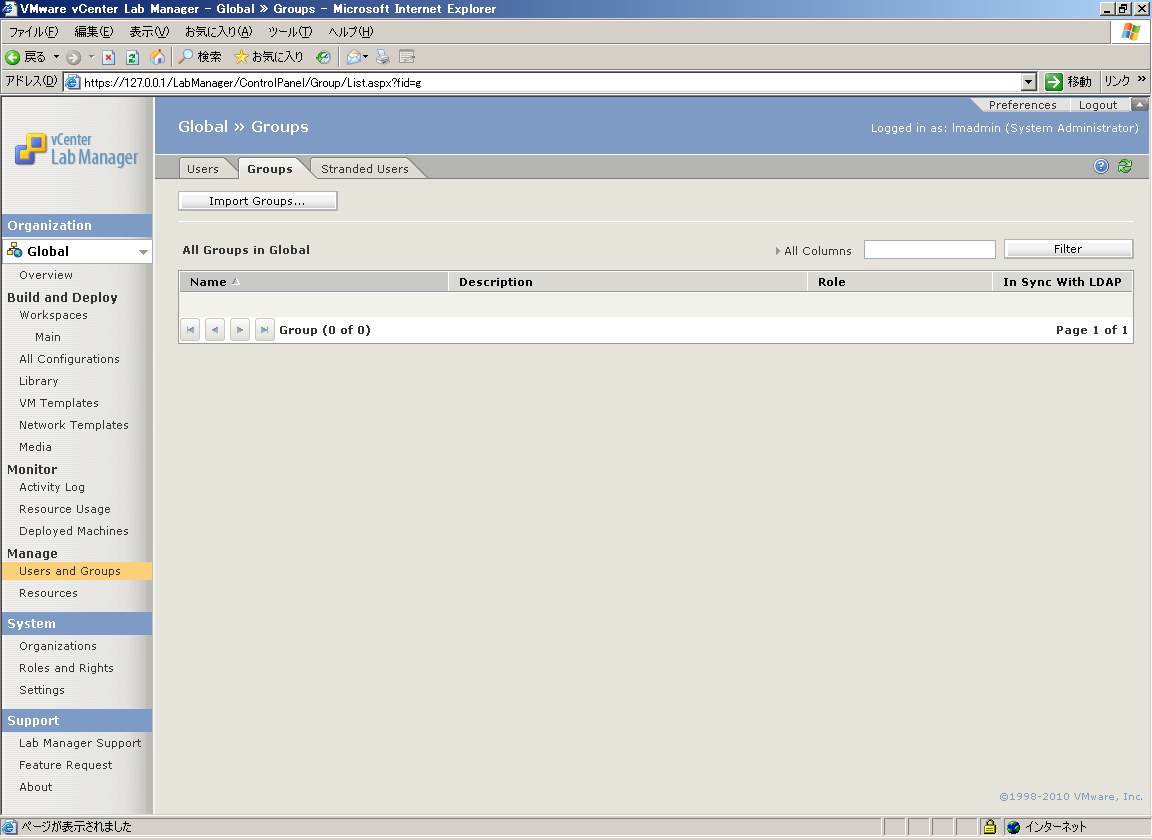1152x840 pixels.
Task: Open the Mail button dropdown arrow
Action: pos(365,57)
